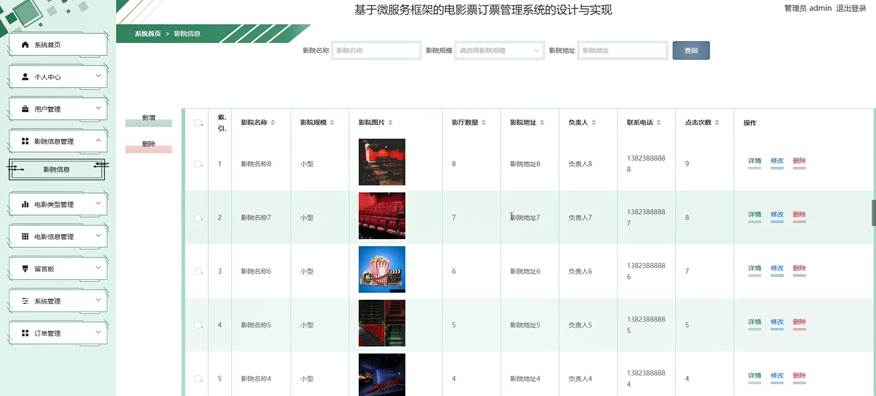
Task: Open the popcorn thumbnail for 影院名称6
Action: [382, 269]
